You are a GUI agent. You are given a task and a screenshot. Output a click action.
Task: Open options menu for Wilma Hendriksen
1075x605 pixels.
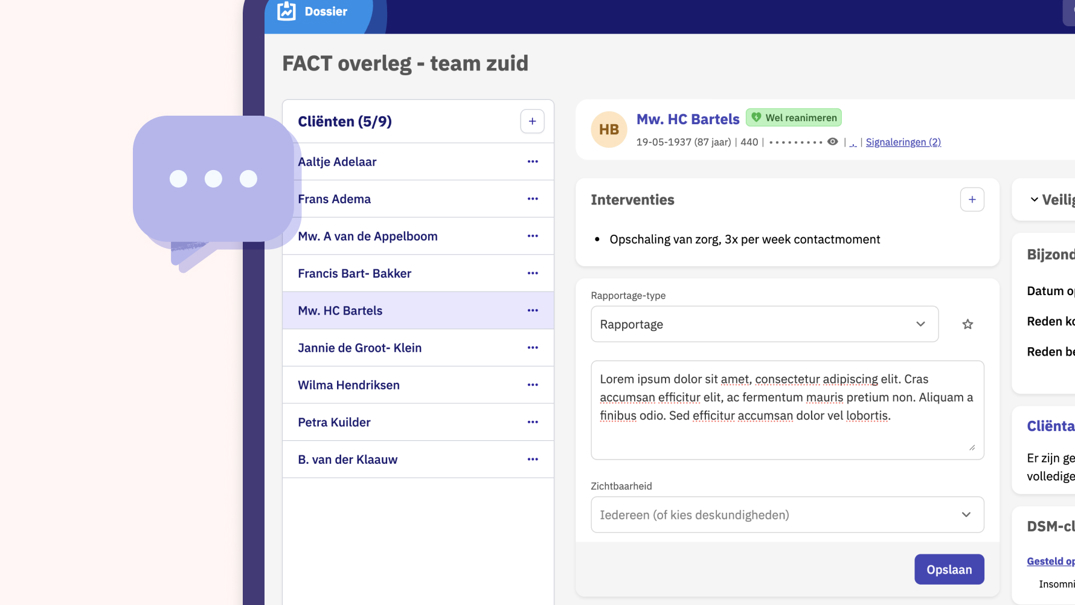point(532,385)
